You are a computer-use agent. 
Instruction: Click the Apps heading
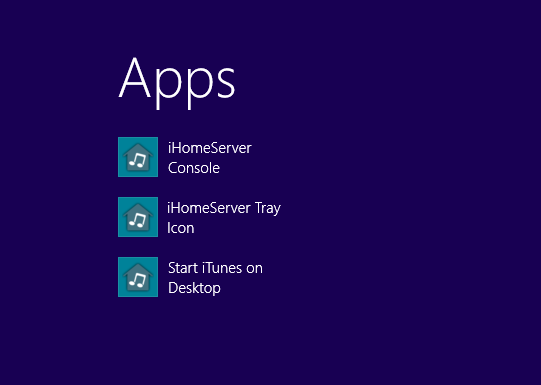[177, 83]
